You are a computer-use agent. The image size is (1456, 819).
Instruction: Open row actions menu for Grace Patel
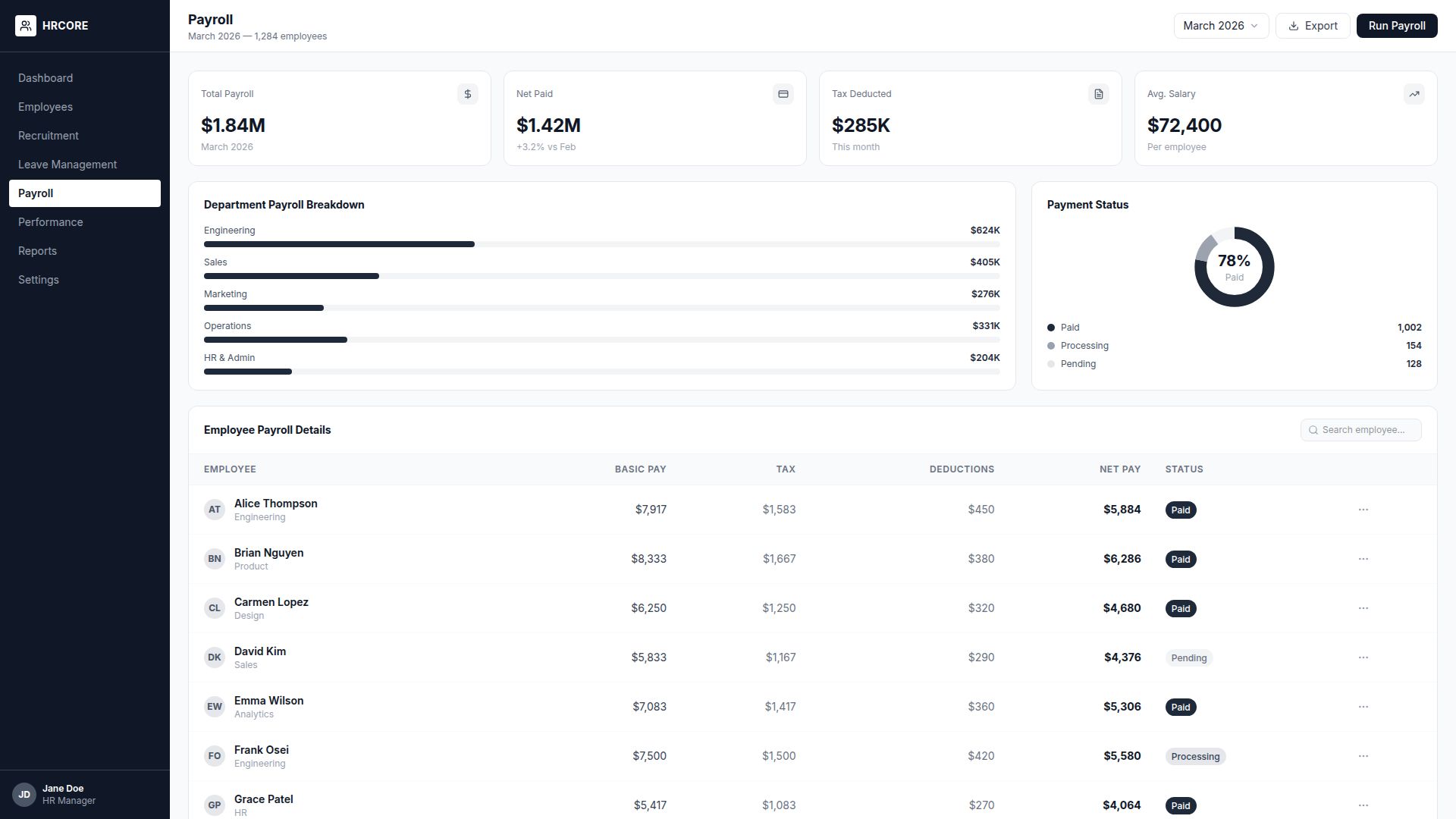click(1363, 805)
